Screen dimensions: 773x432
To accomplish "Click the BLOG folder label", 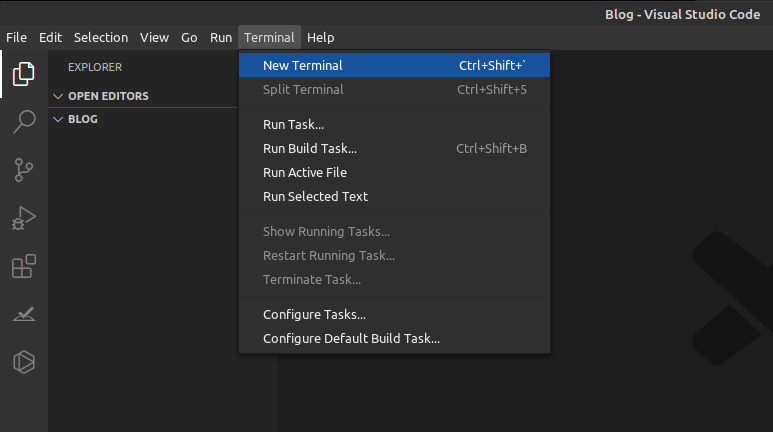I will [x=83, y=119].
